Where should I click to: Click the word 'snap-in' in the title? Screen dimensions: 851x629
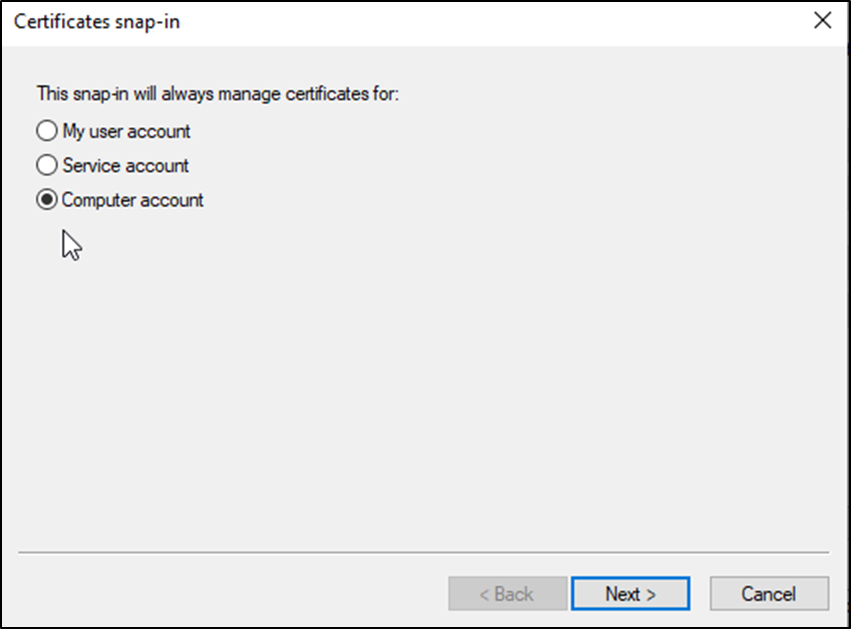147,22
